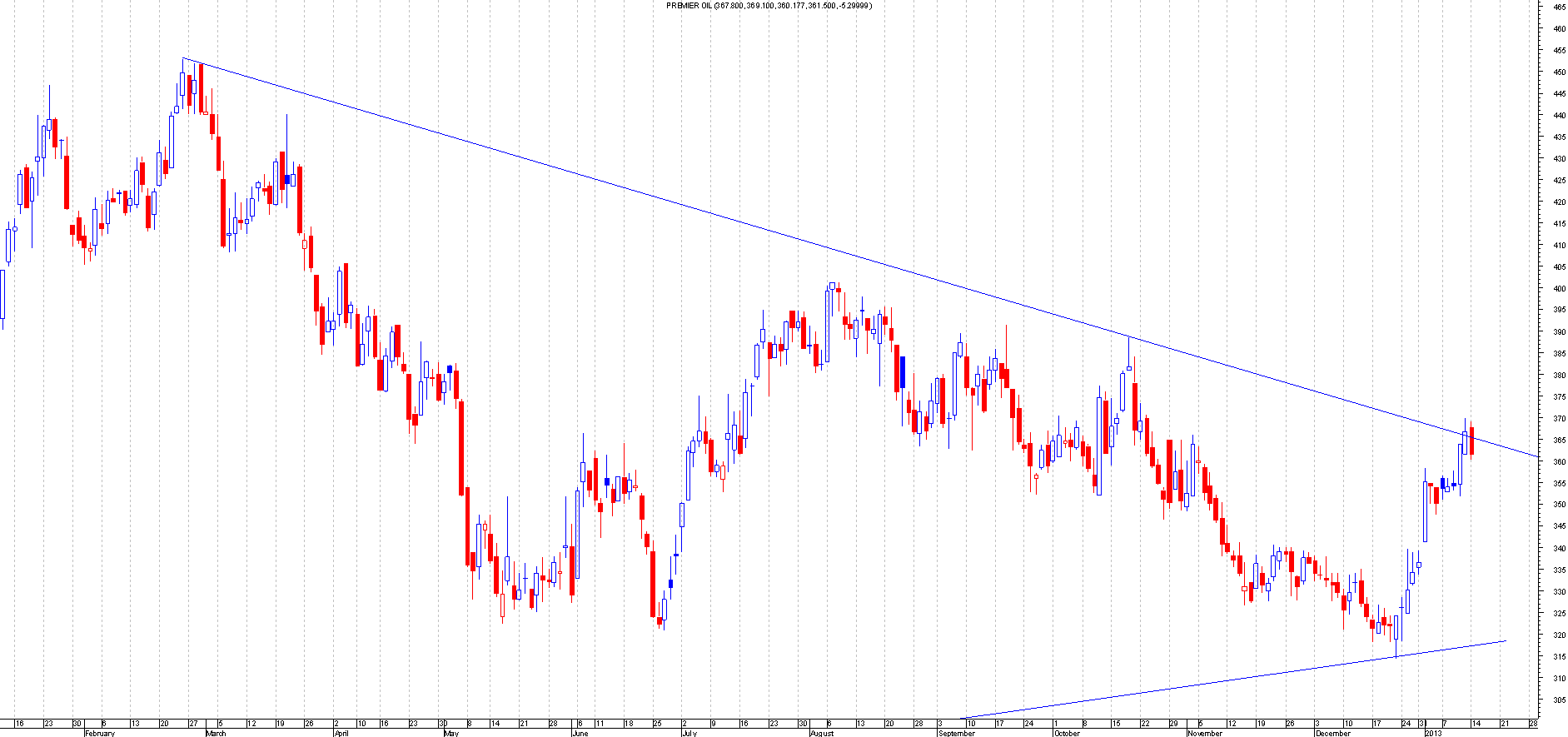This screenshot has height=737, width=1568.
Task: Click the June label on date axis
Action: coord(580,733)
